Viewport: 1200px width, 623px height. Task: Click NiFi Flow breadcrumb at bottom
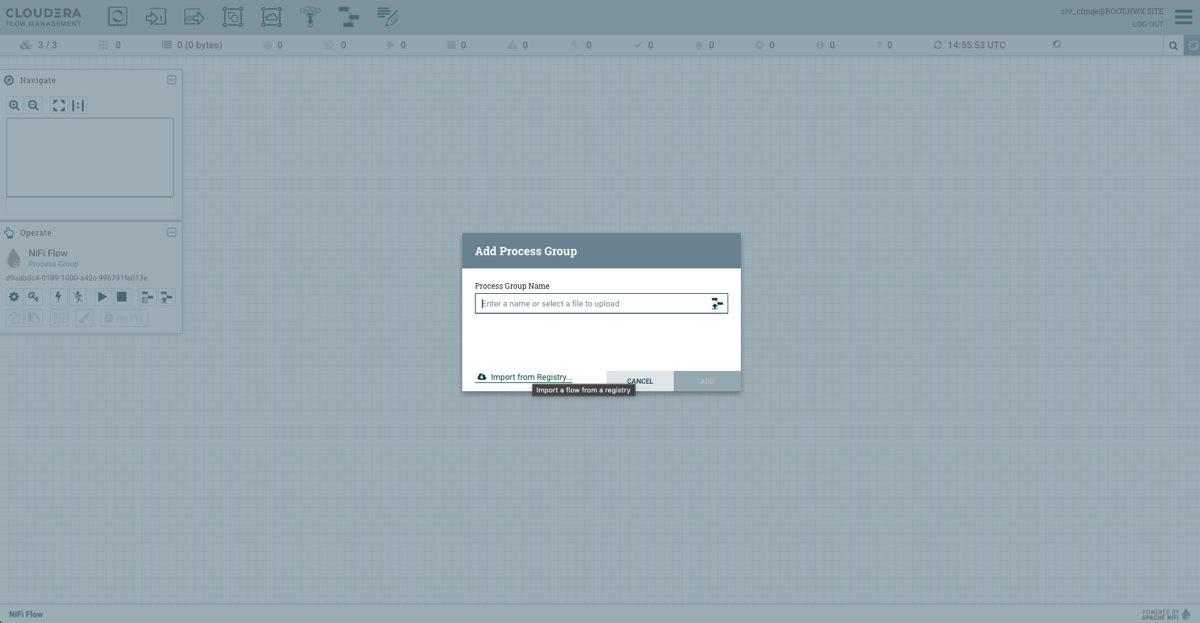26,614
